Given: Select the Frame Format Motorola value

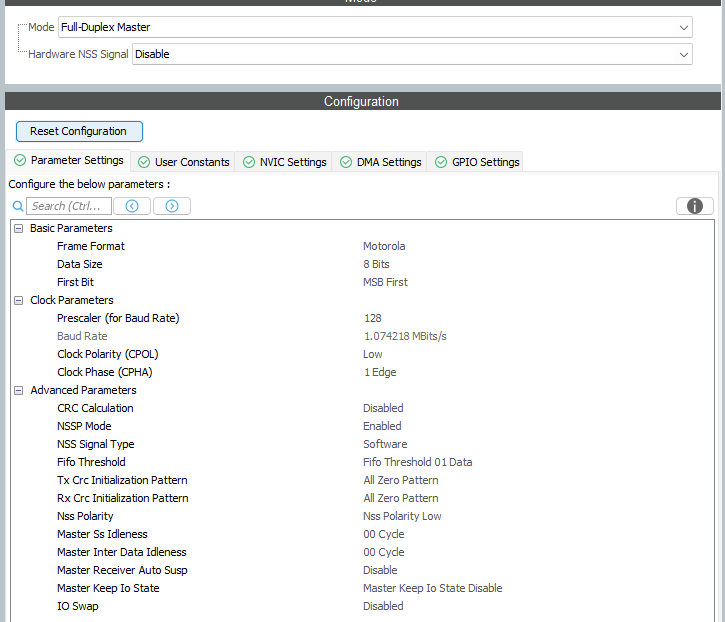Looking at the screenshot, I should pyautogui.click(x=384, y=246).
